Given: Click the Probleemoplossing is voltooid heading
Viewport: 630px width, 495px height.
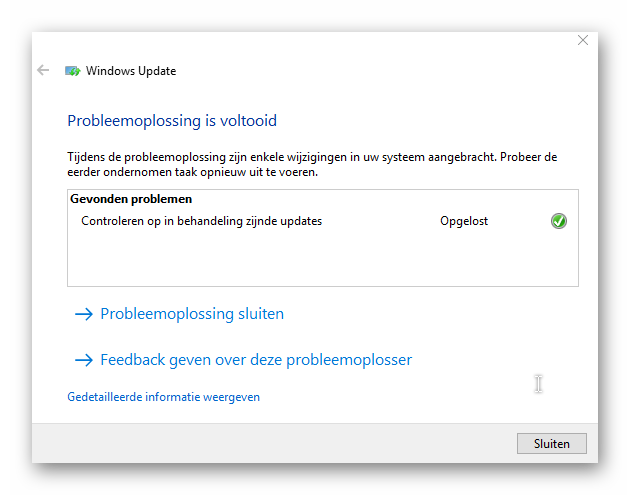Looking at the screenshot, I should (x=172, y=121).
